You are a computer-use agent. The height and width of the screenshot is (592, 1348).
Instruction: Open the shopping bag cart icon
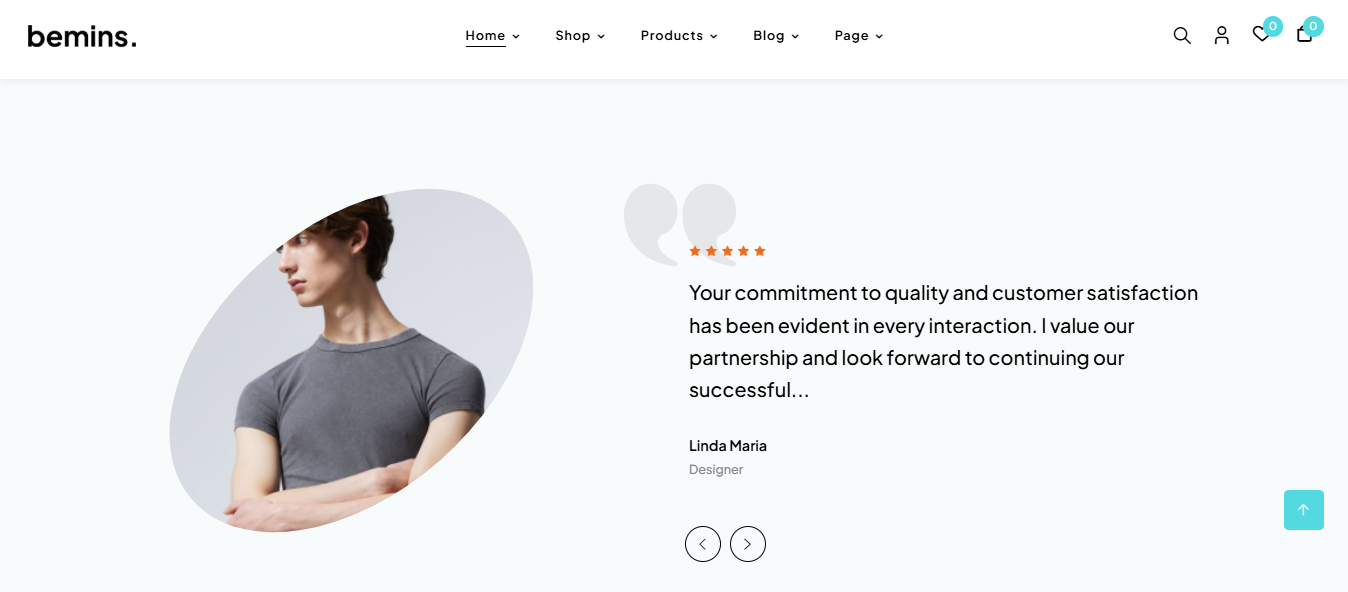click(1304, 34)
